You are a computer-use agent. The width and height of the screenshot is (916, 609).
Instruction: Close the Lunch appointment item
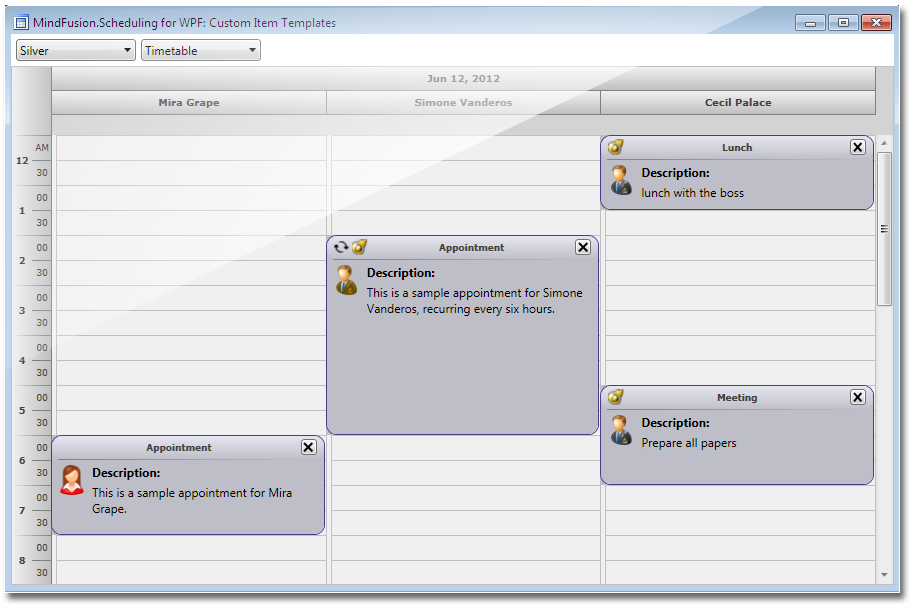(857, 147)
